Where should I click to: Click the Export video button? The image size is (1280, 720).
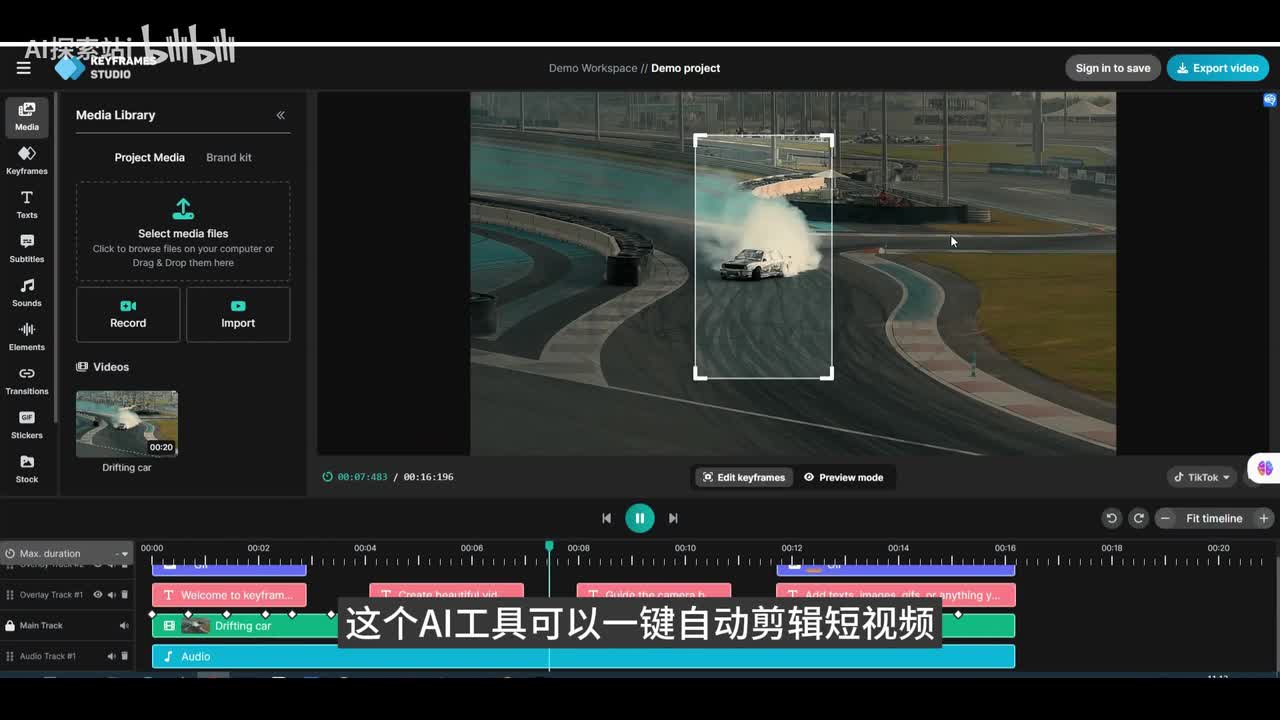pyautogui.click(x=1217, y=68)
